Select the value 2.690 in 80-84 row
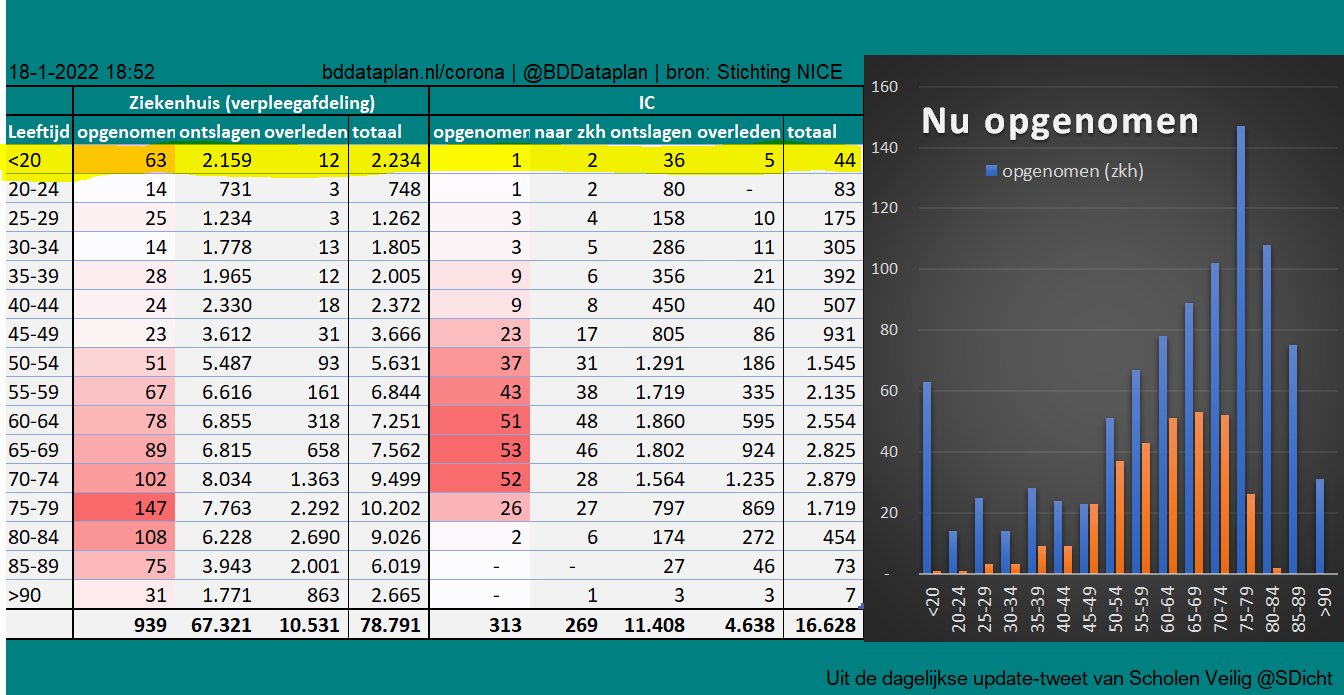1344x695 pixels. [x=313, y=537]
